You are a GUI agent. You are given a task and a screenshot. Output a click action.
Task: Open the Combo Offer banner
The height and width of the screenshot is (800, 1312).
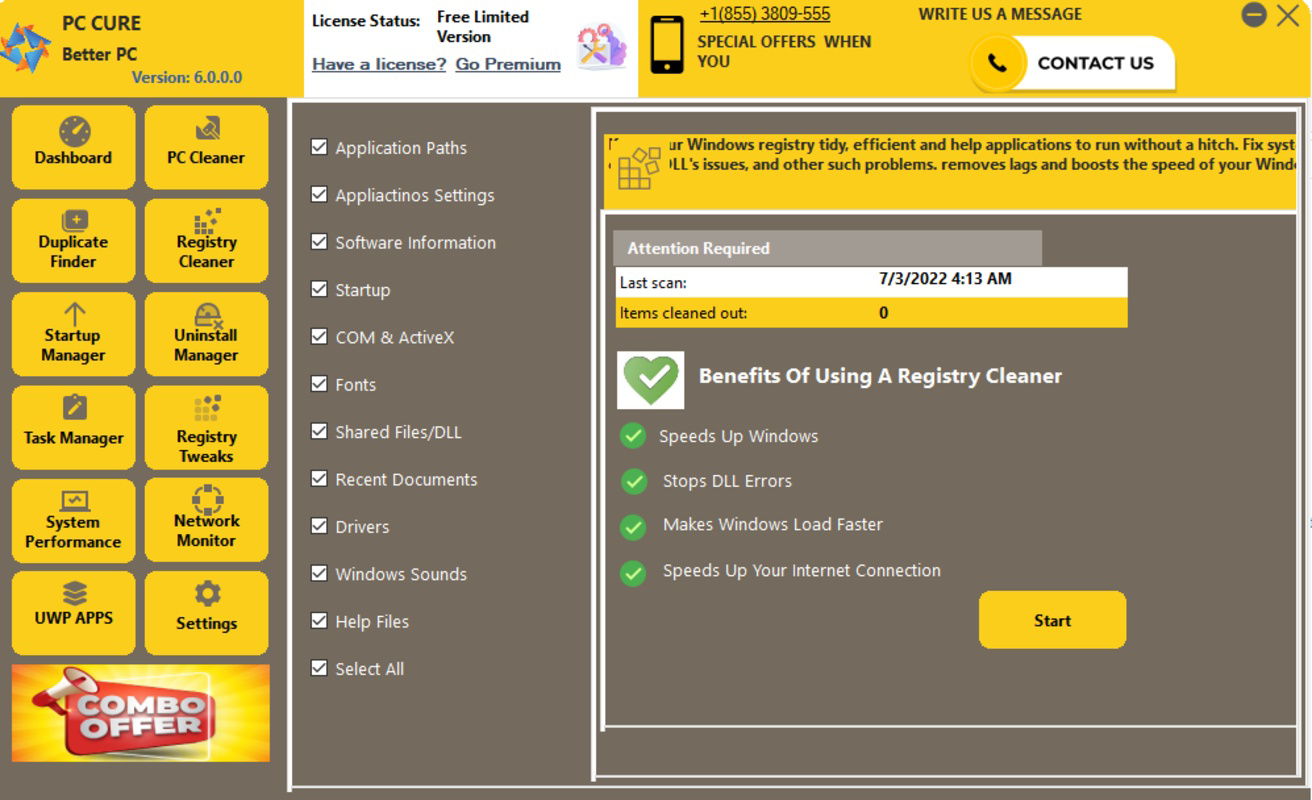click(x=141, y=713)
